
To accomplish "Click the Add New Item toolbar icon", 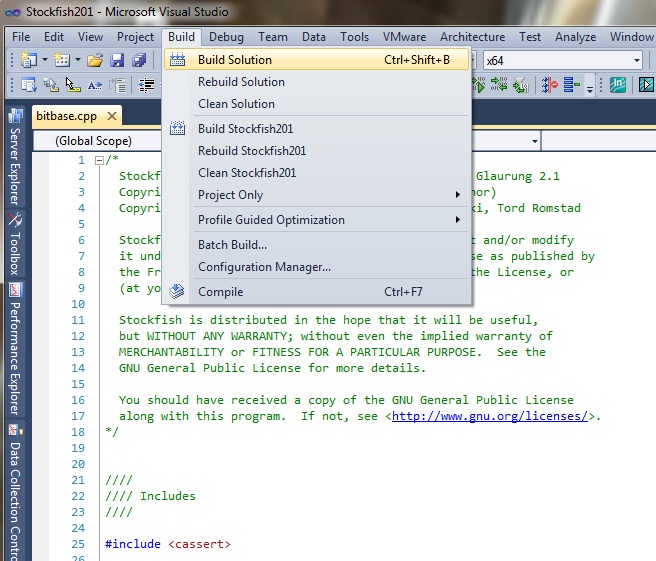I will point(62,60).
